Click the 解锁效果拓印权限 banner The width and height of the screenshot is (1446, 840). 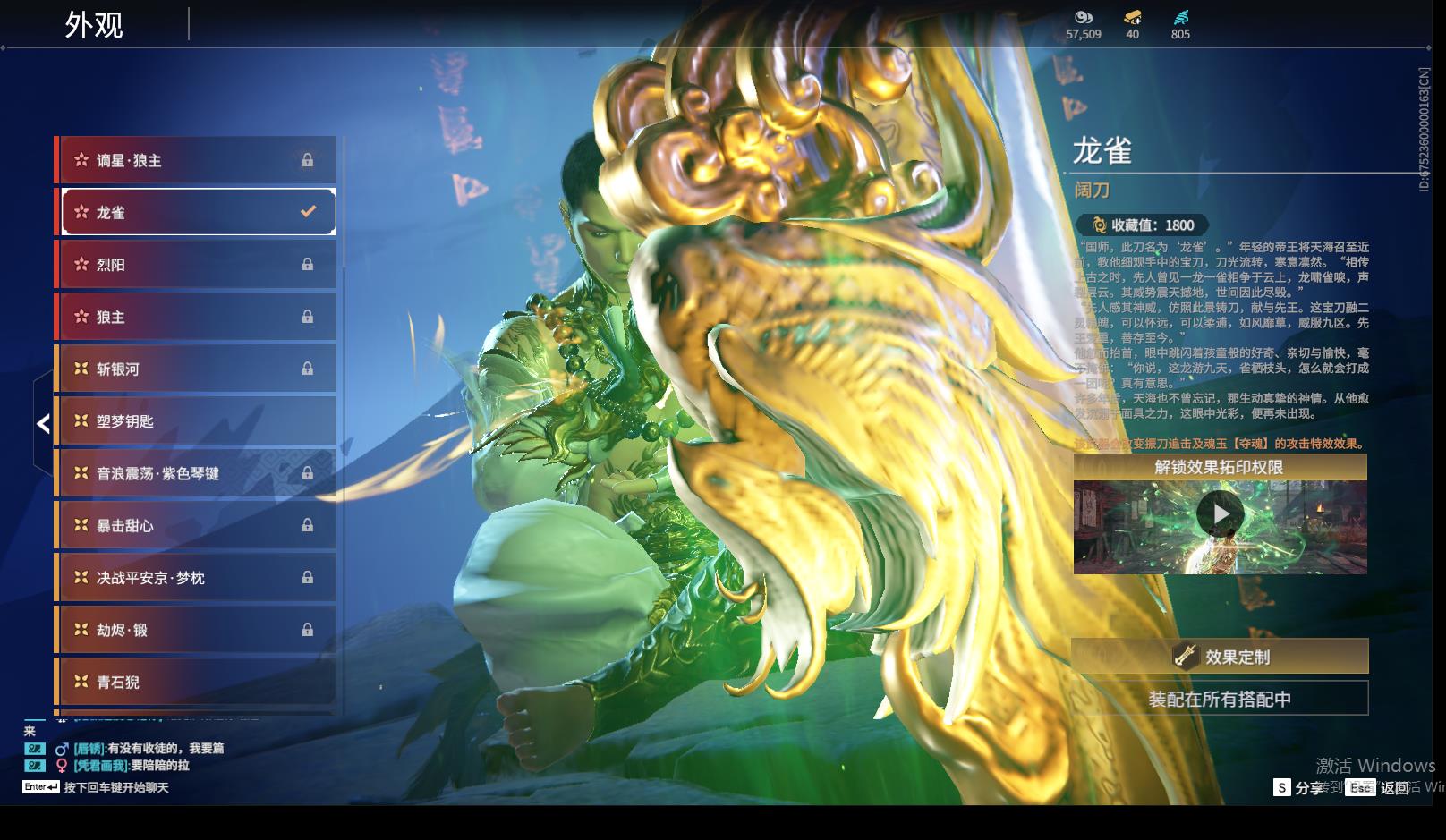pyautogui.click(x=1220, y=467)
